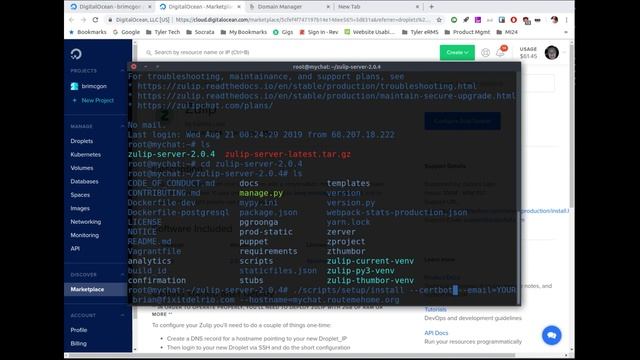Image resolution: width=640 pixels, height=360 pixels.
Task: Open the Tyler eRMS bookmark folder
Action: click(x=420, y=32)
